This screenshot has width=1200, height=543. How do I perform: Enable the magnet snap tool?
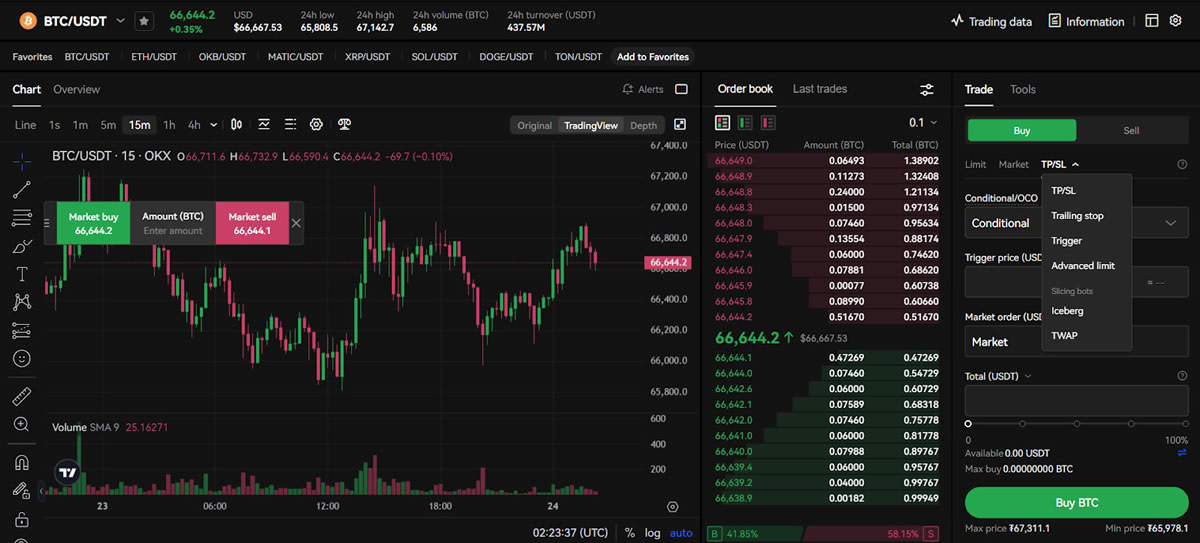pyautogui.click(x=22, y=463)
